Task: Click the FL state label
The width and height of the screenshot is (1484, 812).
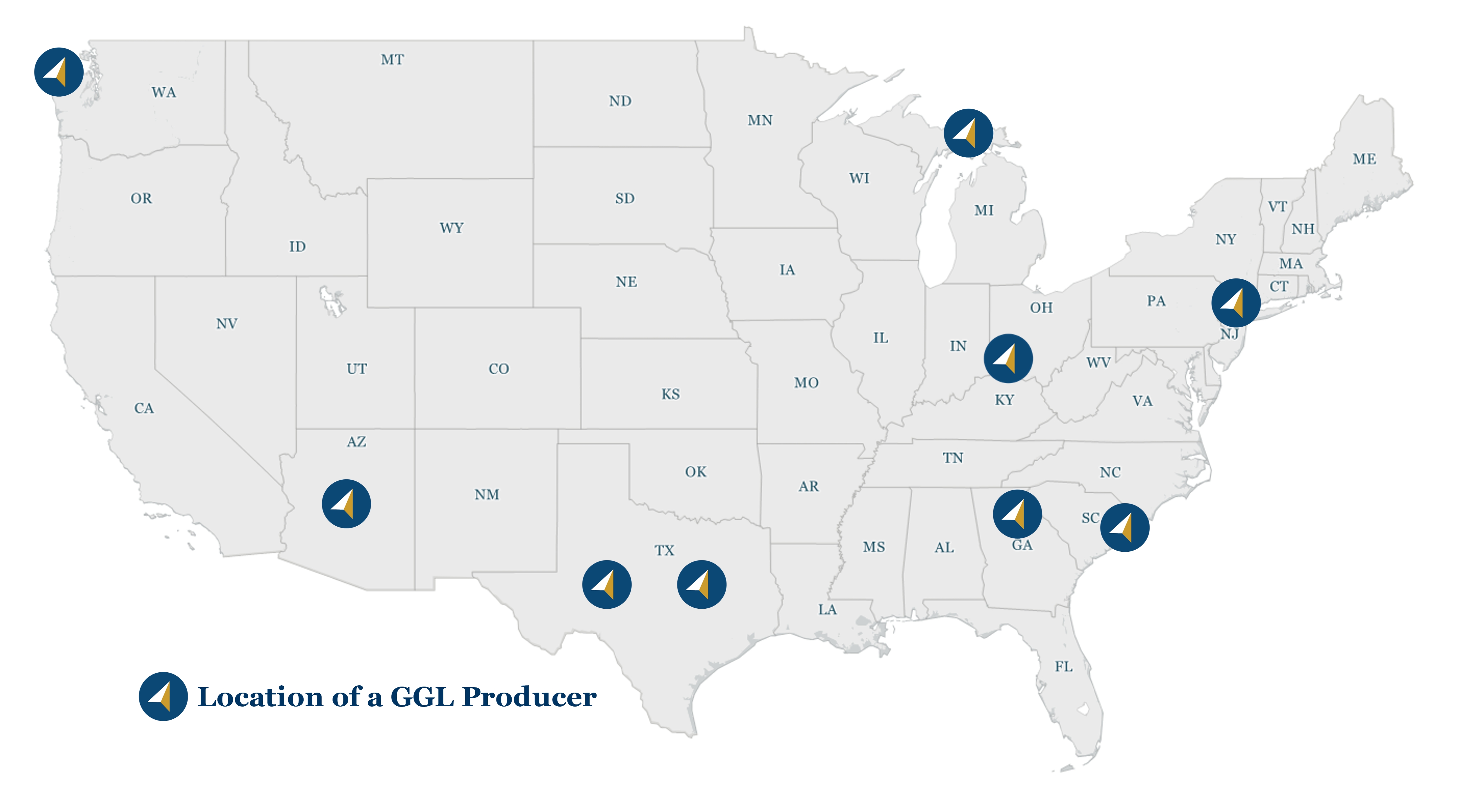Action: point(1064,667)
